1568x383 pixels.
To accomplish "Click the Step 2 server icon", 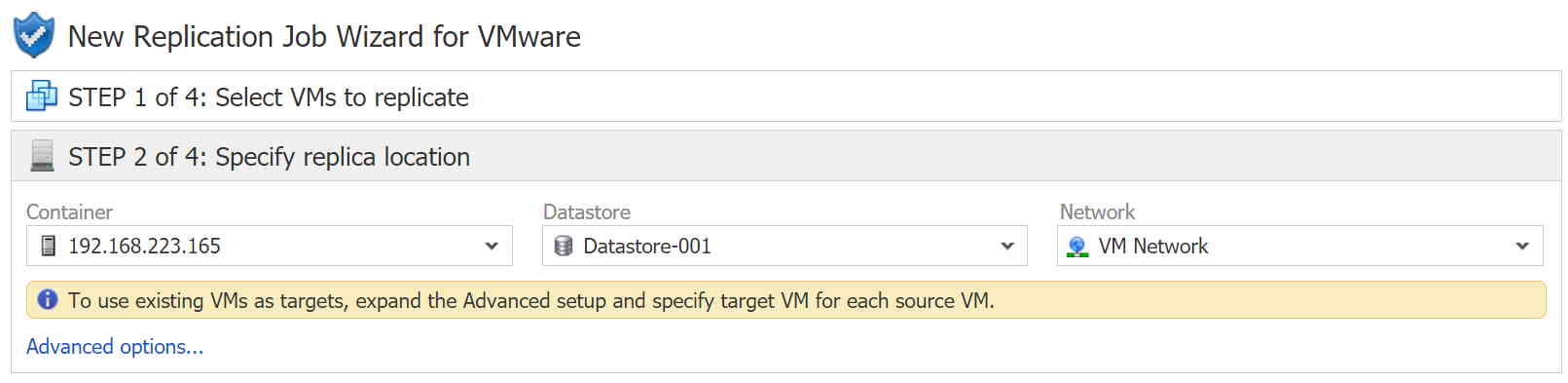I will [x=42, y=156].
